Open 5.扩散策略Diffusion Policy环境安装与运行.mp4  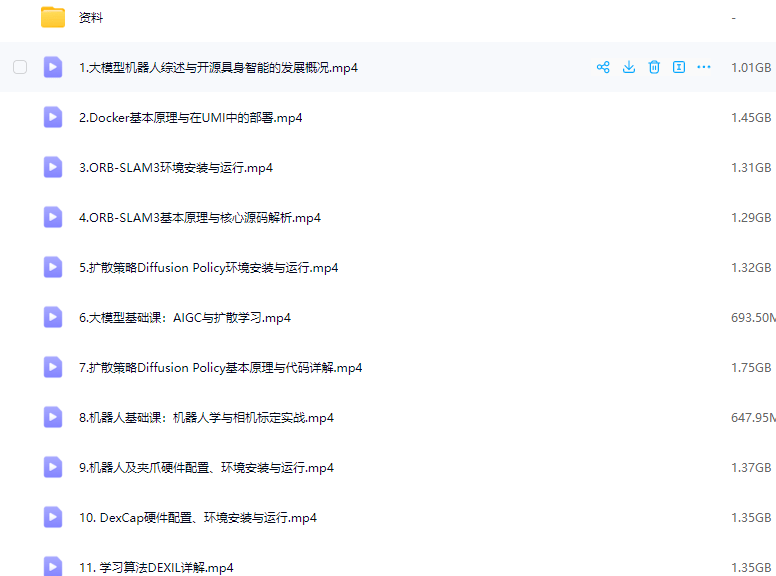pyautogui.click(x=208, y=268)
